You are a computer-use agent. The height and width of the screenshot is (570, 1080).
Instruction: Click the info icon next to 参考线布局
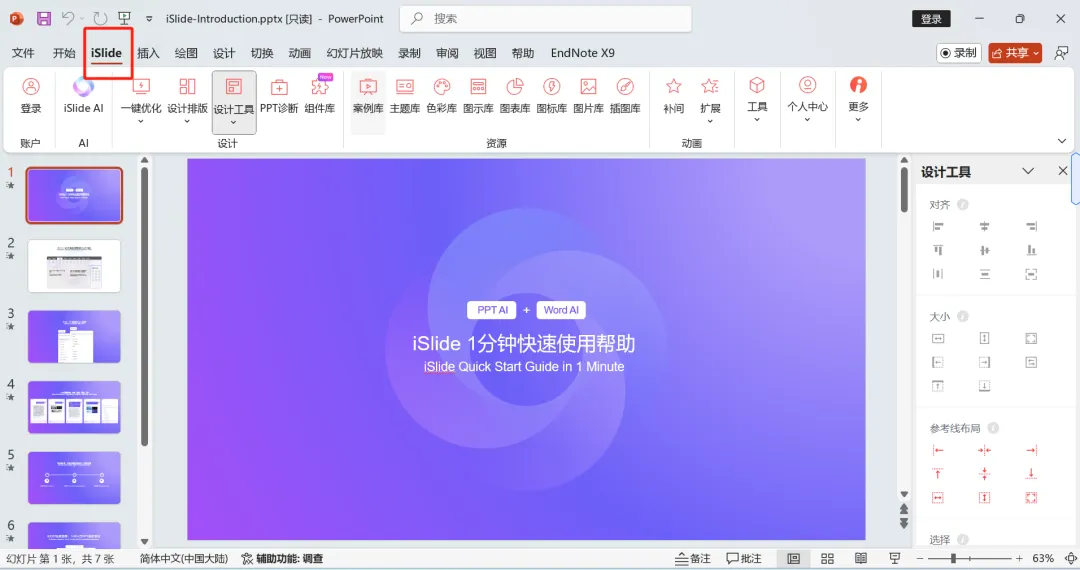(x=993, y=428)
